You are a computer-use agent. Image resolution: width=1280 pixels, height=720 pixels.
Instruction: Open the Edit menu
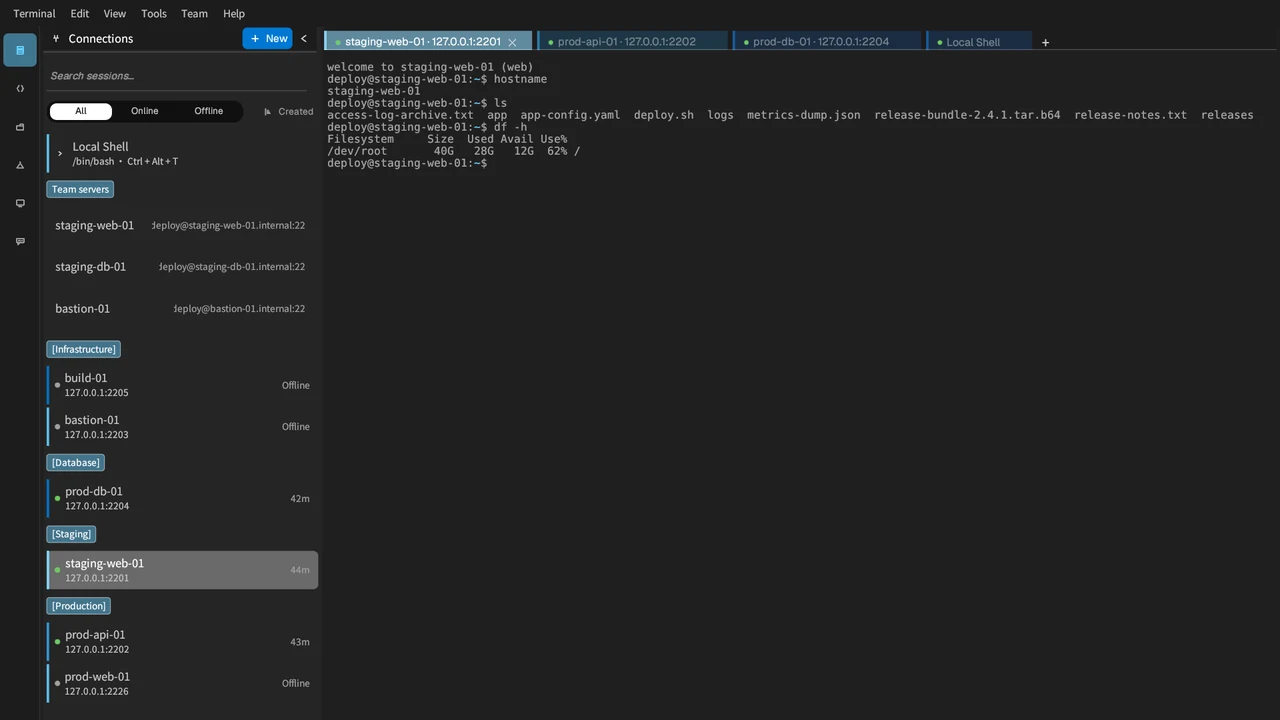[80, 14]
